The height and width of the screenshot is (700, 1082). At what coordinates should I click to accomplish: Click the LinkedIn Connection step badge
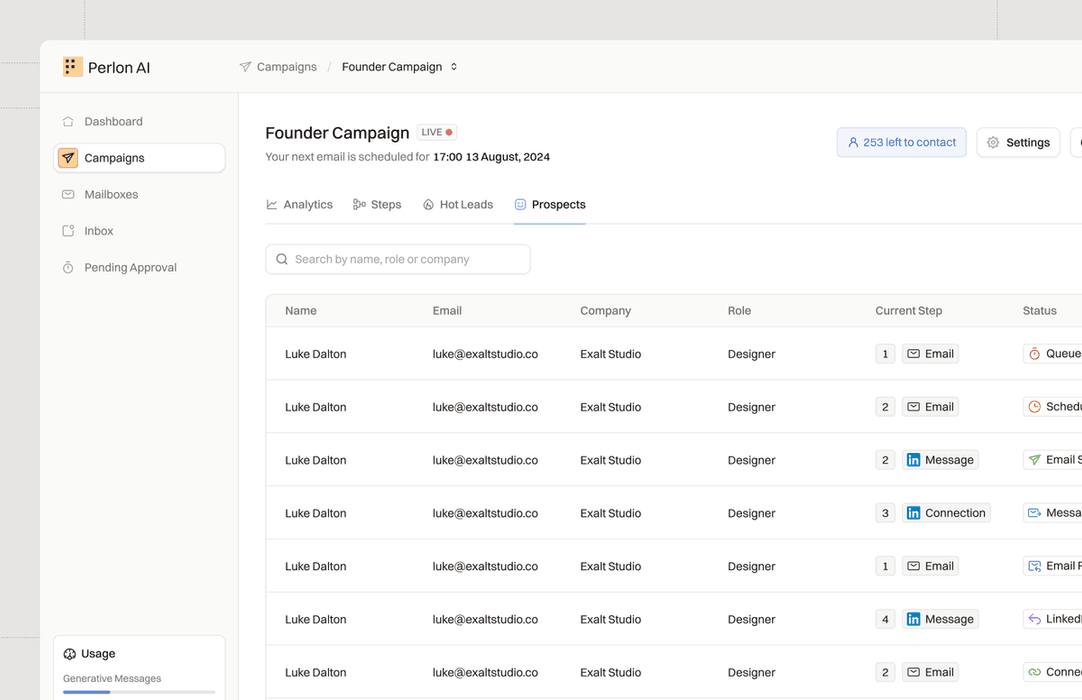click(x=946, y=513)
